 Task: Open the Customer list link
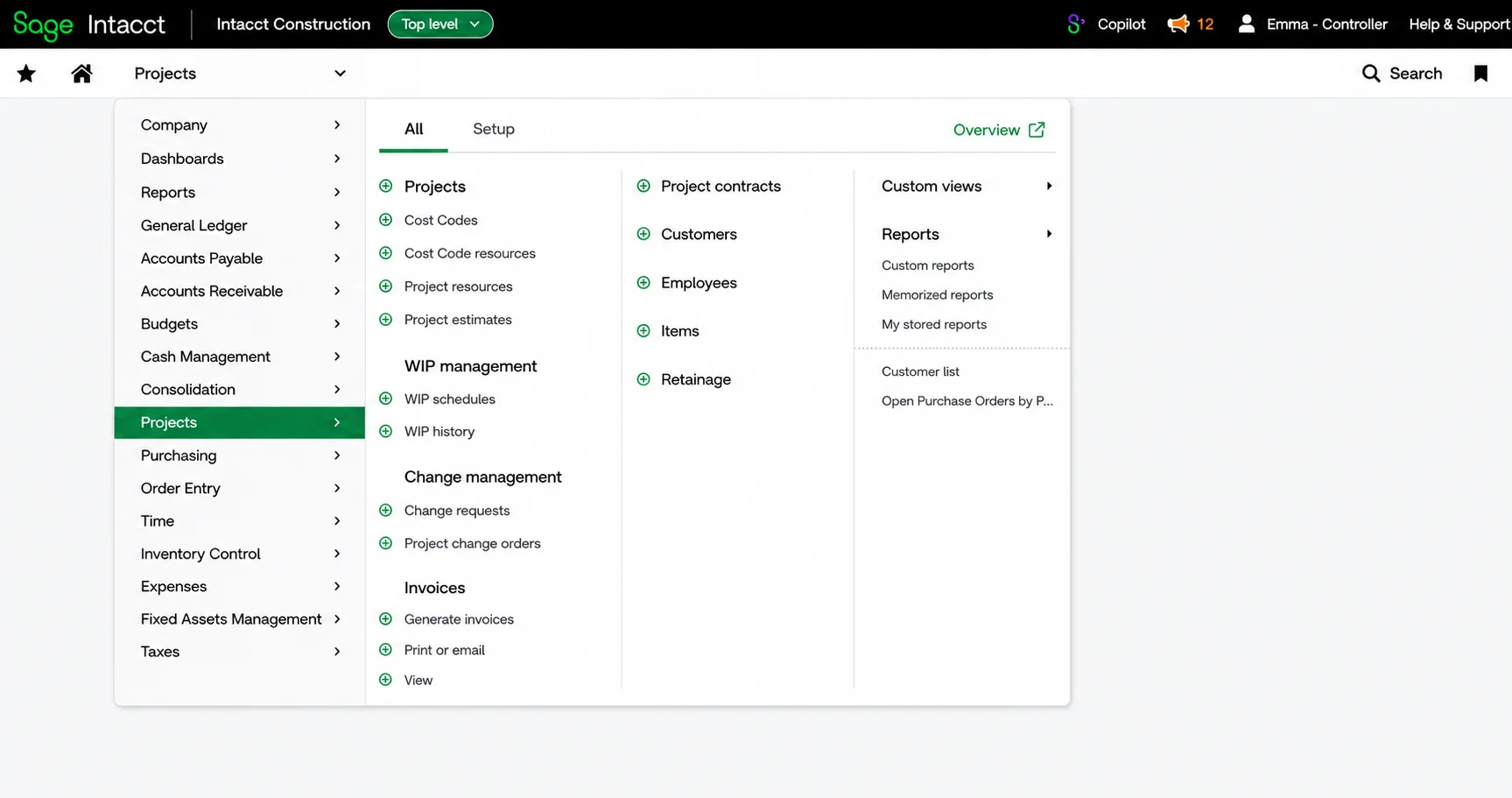[920, 371]
